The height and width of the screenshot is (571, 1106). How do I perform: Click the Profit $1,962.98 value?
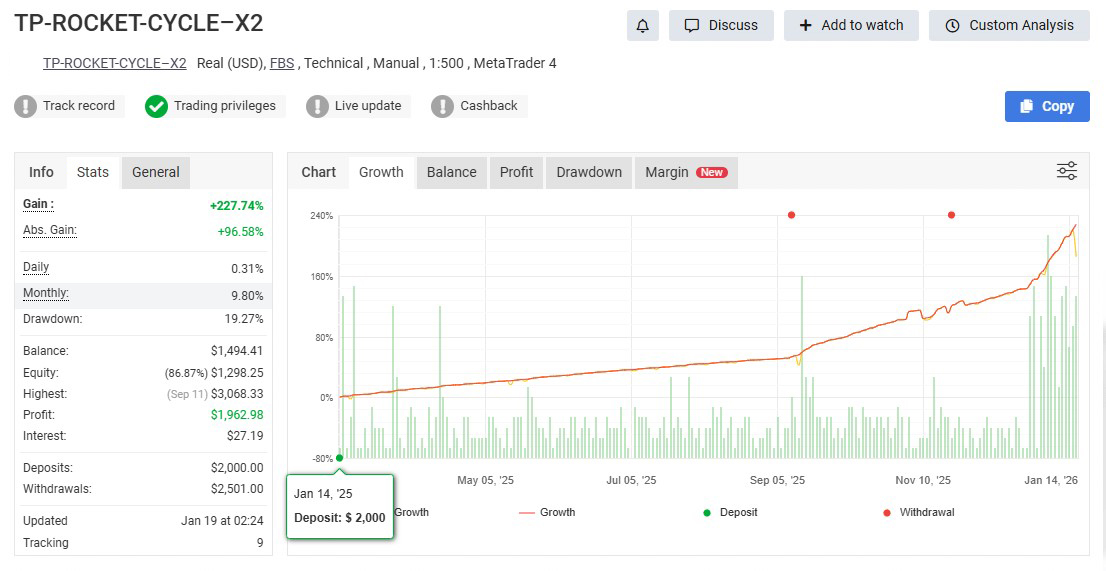pyautogui.click(x=237, y=415)
